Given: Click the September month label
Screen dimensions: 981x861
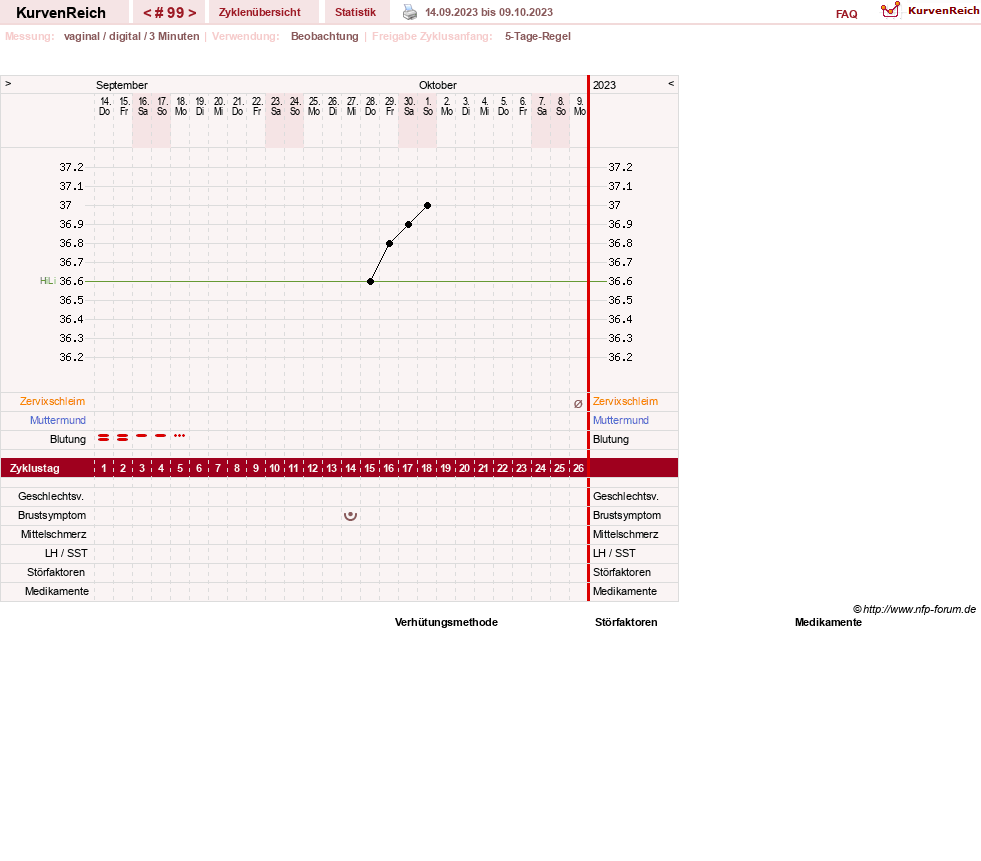Looking at the screenshot, I should (x=121, y=85).
